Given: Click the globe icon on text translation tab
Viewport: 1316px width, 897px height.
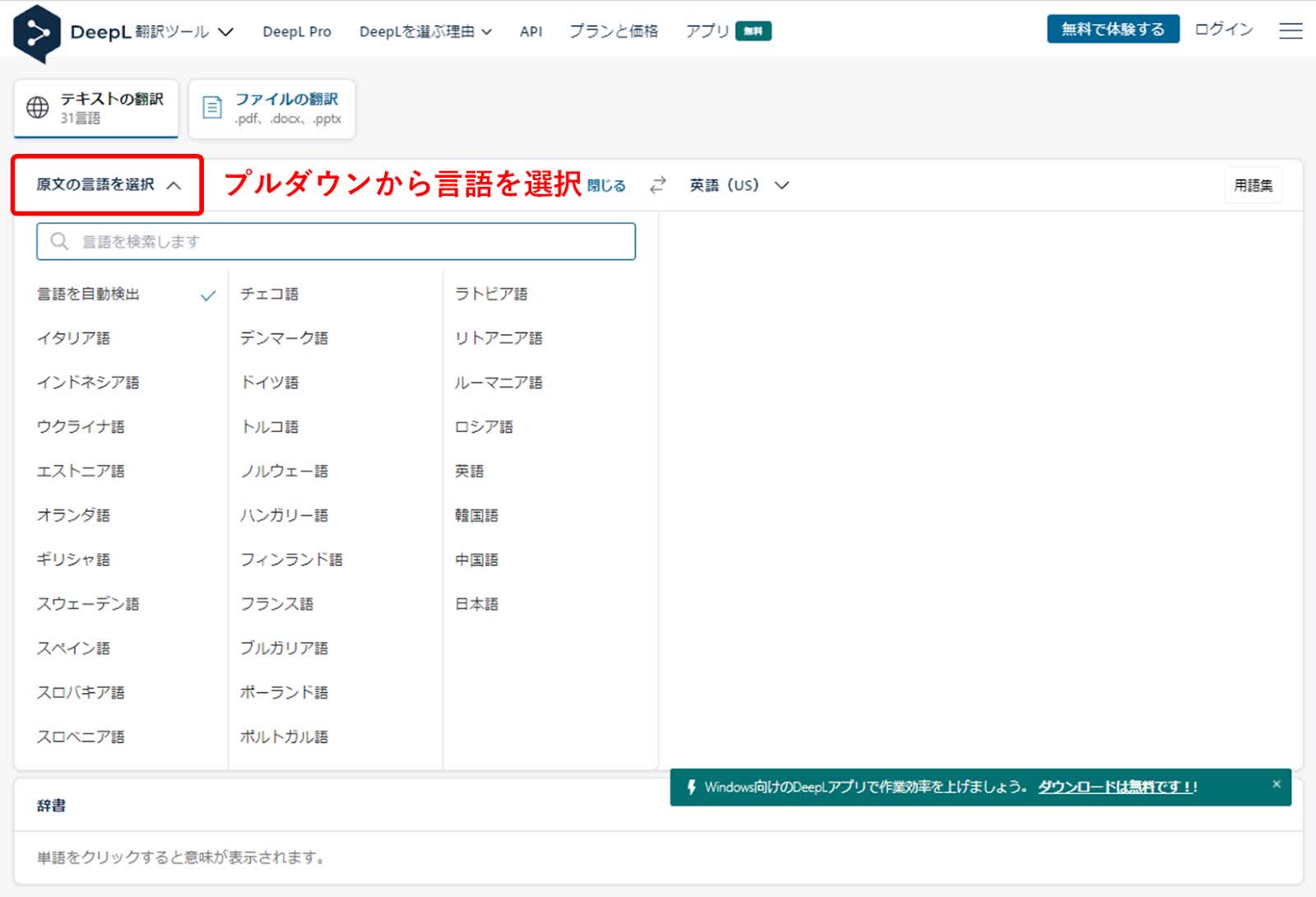Looking at the screenshot, I should click(x=38, y=108).
